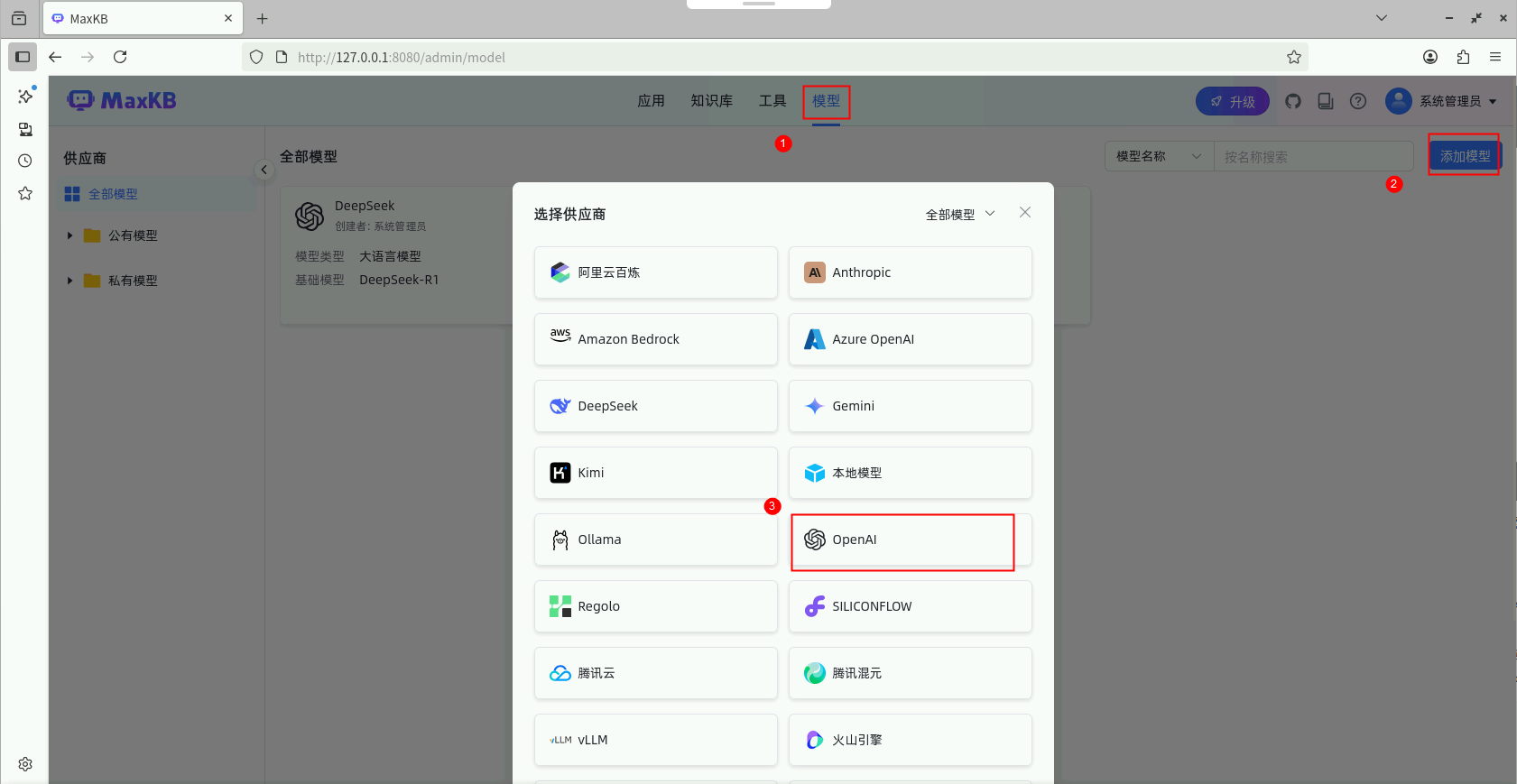Switch to the 模型 tab
1517x784 pixels.
(x=826, y=101)
